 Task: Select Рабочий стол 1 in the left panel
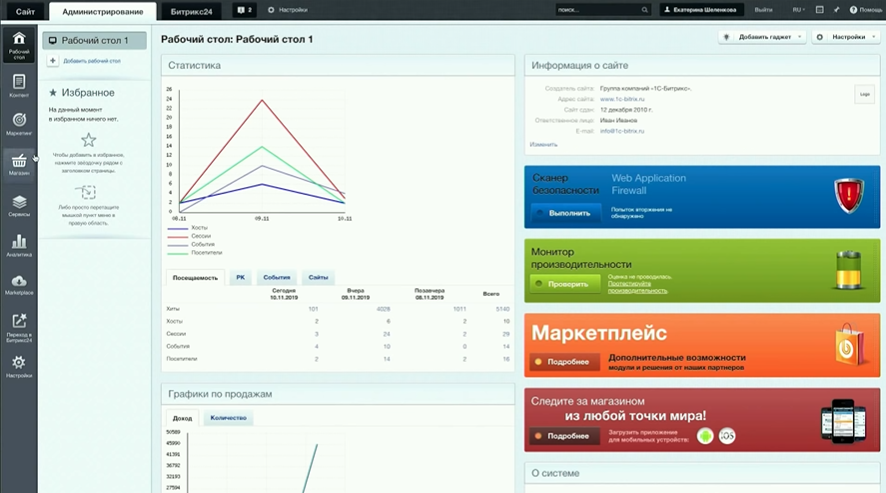point(94,41)
